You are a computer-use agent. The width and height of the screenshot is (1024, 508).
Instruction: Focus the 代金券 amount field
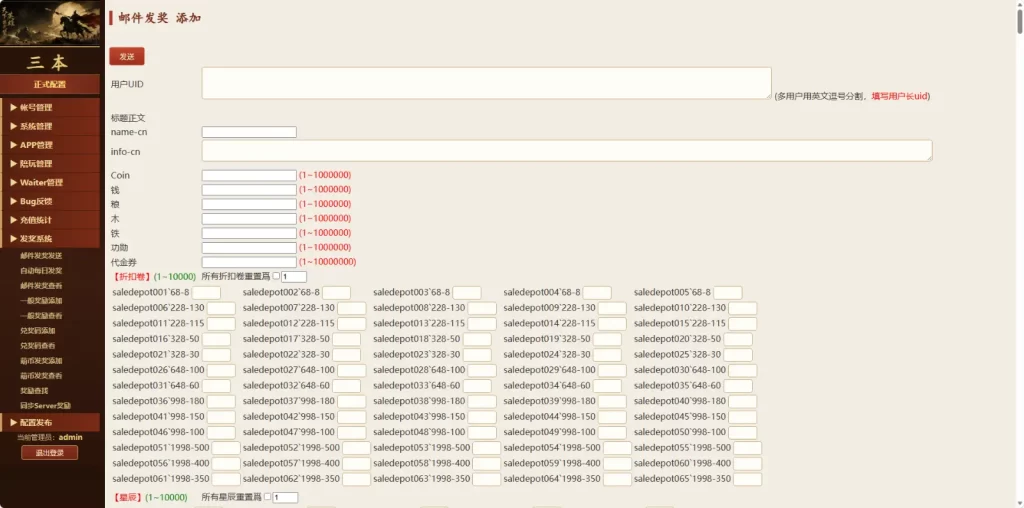tap(249, 262)
